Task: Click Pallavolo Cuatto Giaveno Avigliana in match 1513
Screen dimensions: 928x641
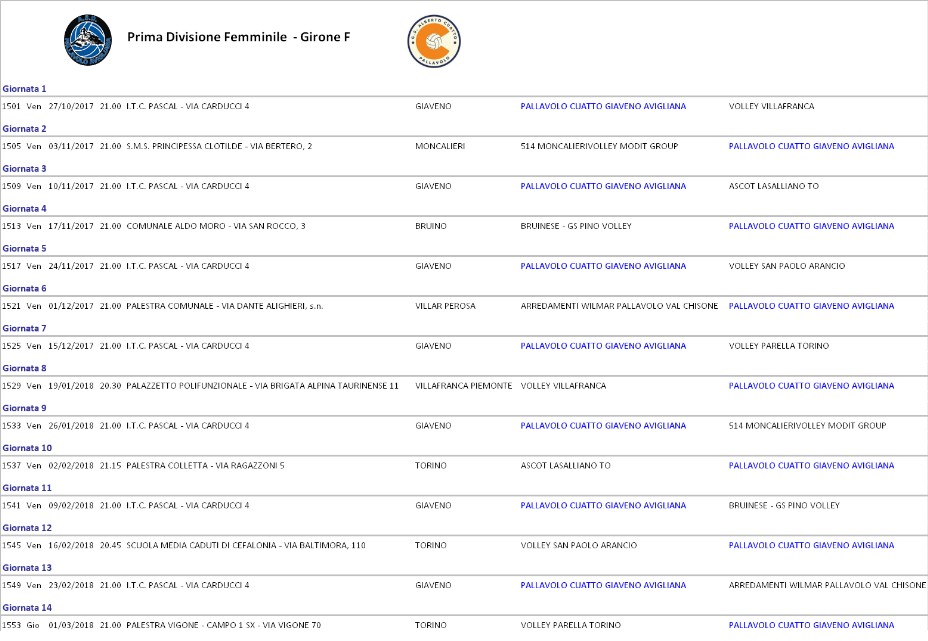Action: 811,226
